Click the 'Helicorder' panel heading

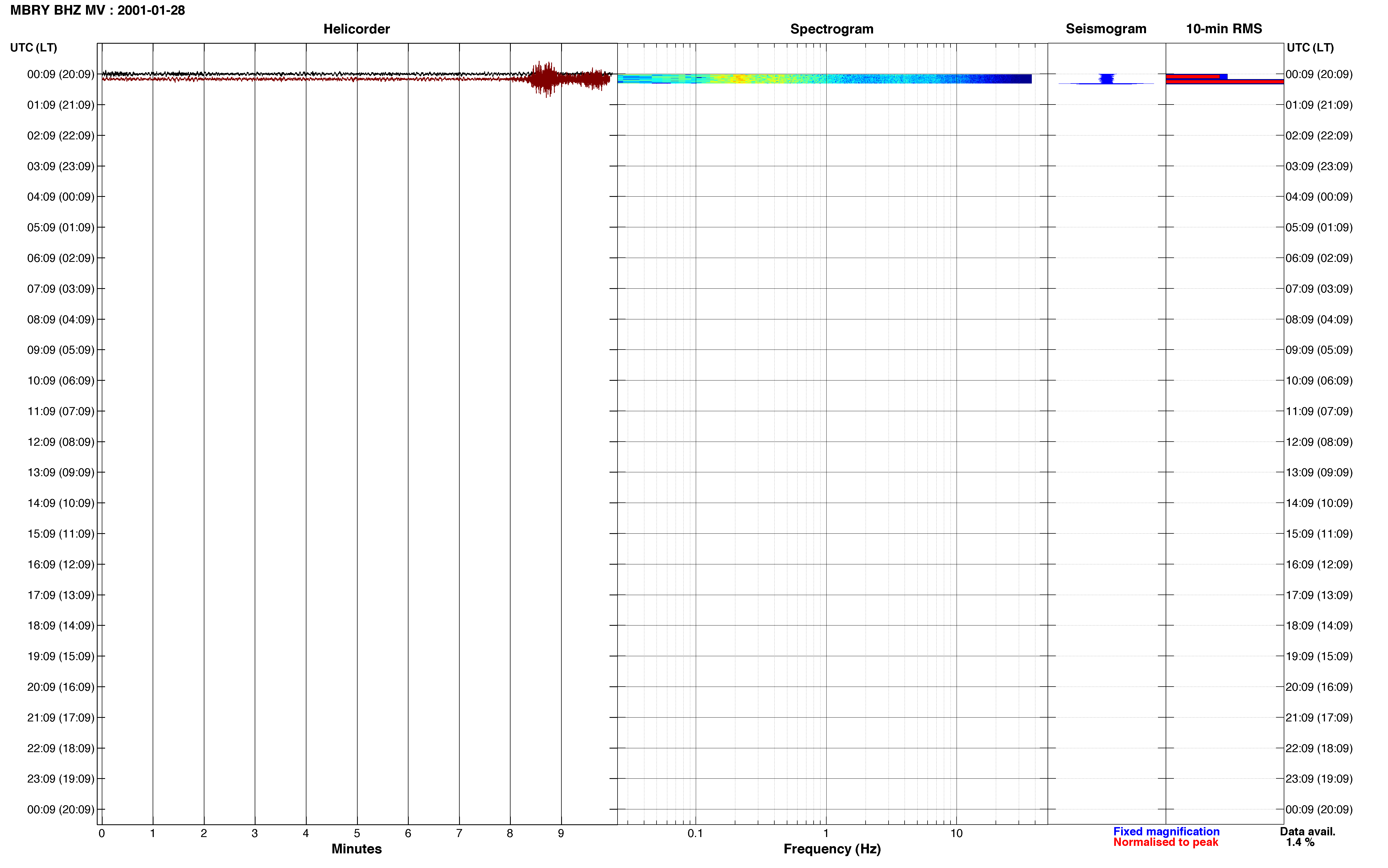tap(356, 29)
